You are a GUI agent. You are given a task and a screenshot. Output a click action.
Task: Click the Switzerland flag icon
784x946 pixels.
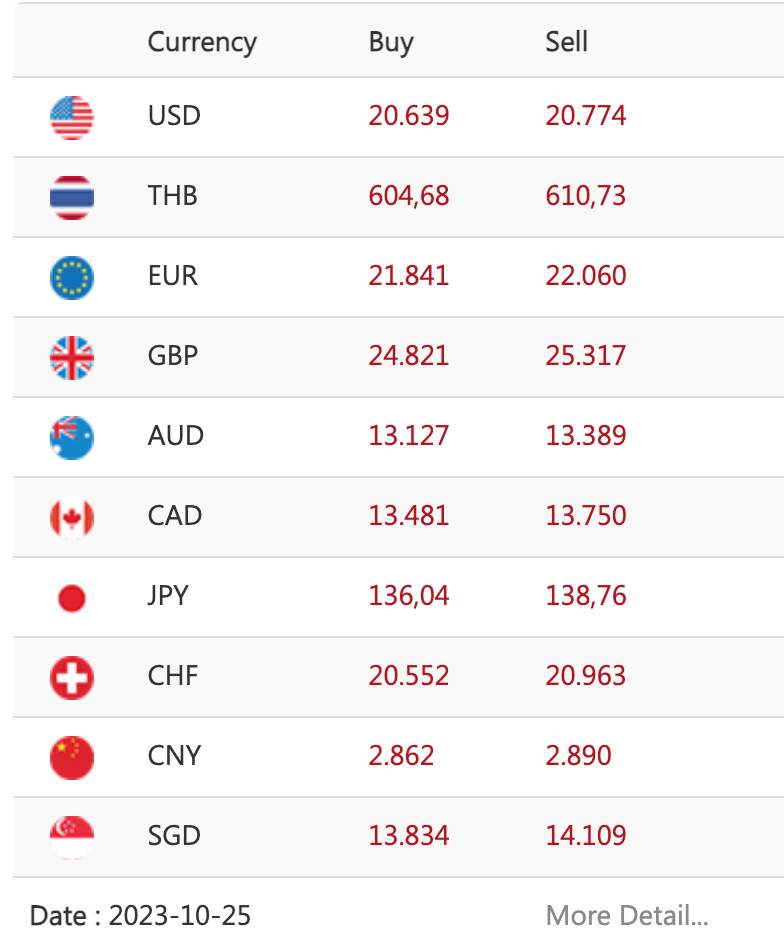(x=72, y=677)
